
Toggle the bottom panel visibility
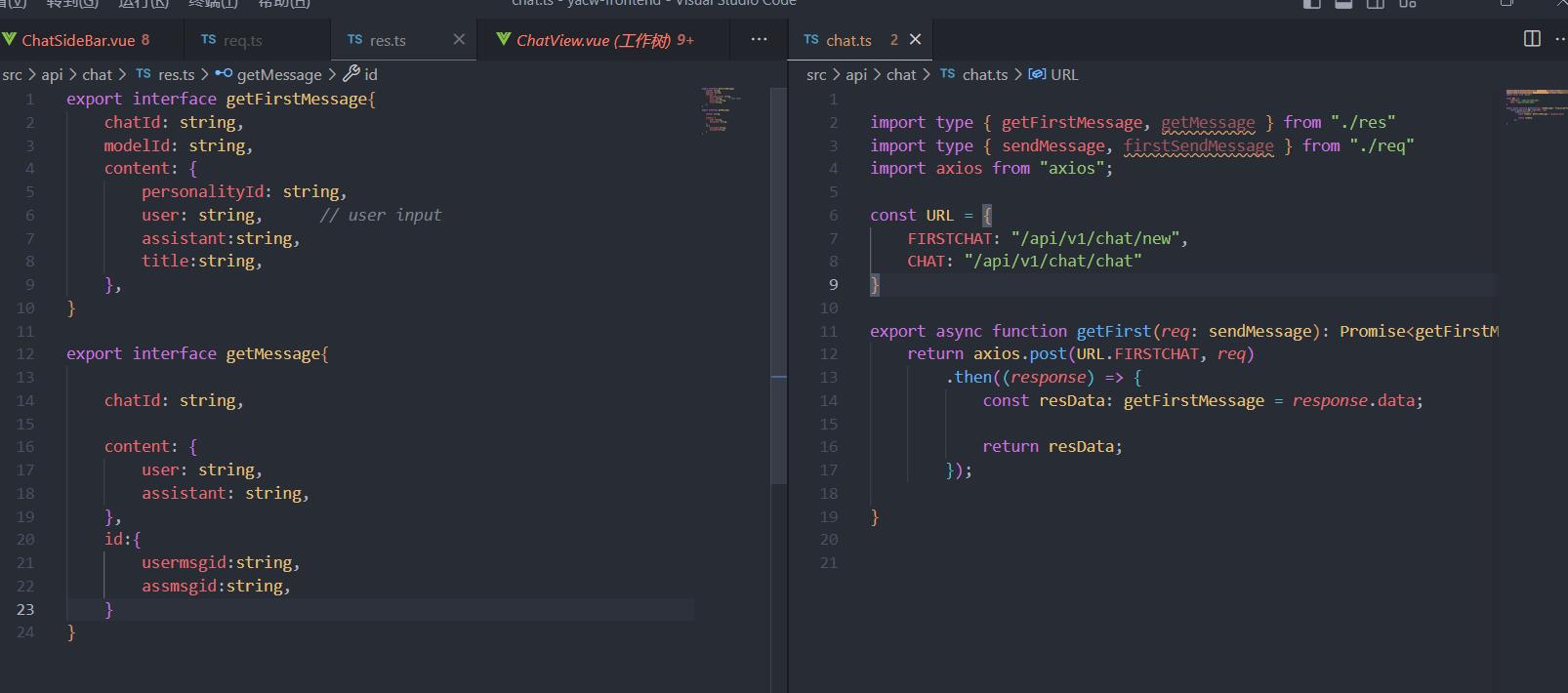pos(1343,4)
